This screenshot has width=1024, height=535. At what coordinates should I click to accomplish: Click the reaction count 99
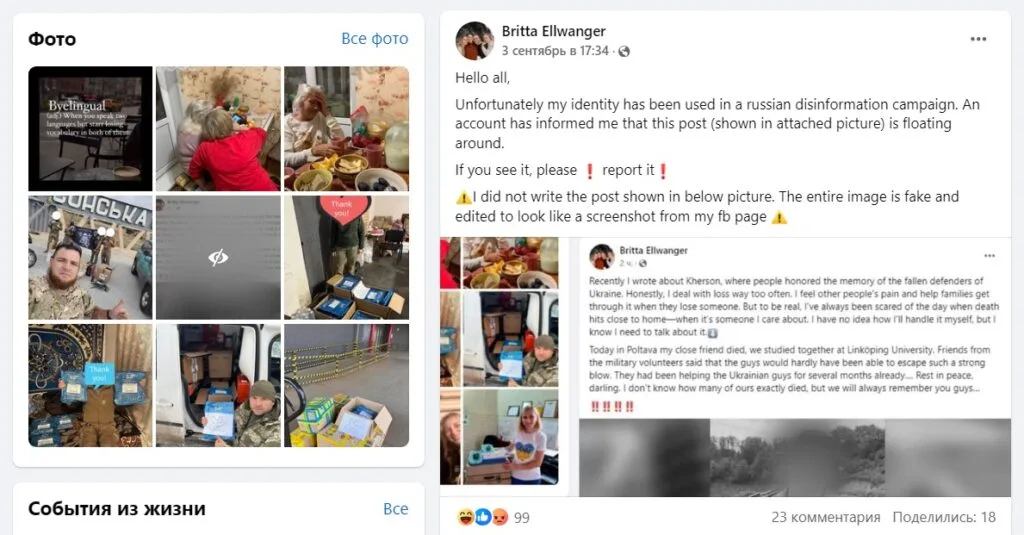tap(522, 518)
